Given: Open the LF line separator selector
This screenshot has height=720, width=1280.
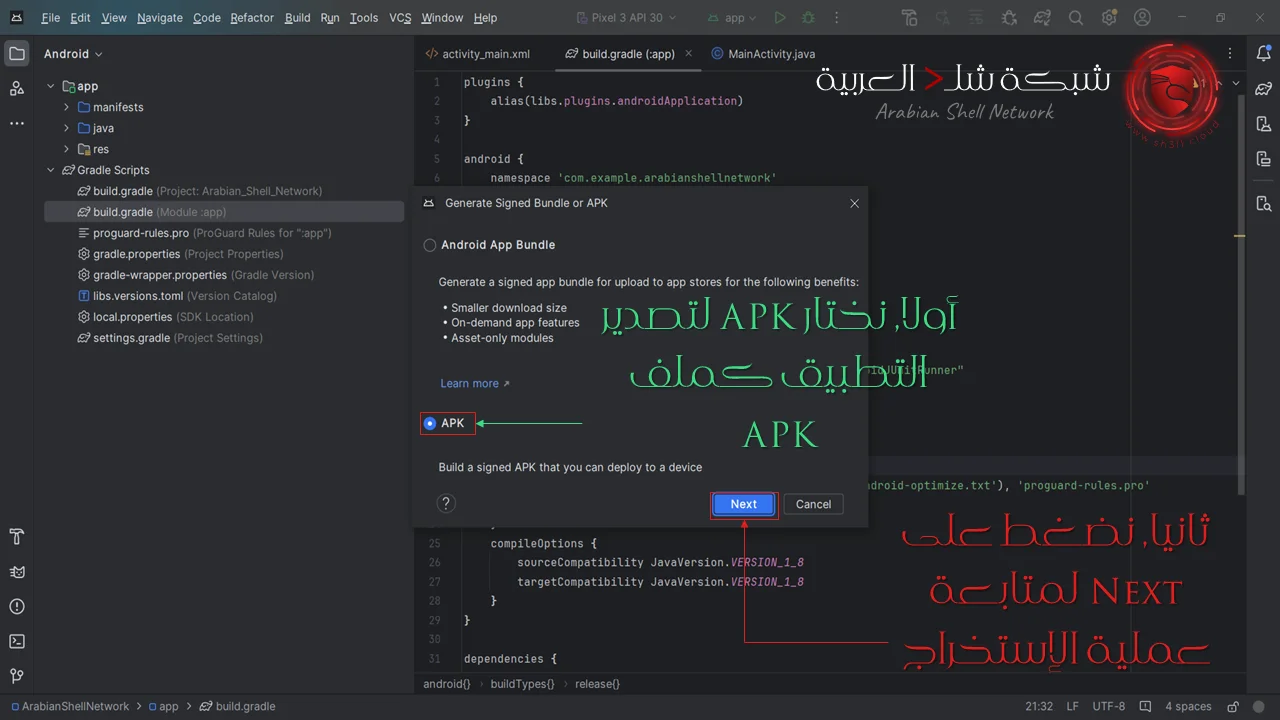Looking at the screenshot, I should click(x=1072, y=706).
